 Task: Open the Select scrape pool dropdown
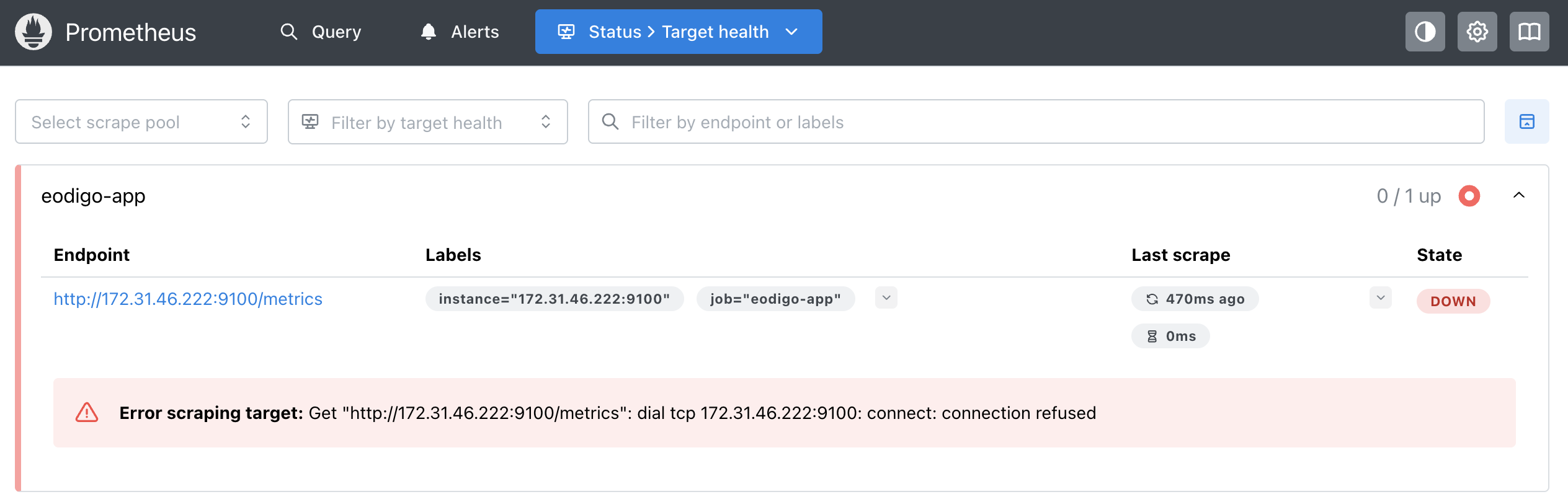pyautogui.click(x=141, y=121)
